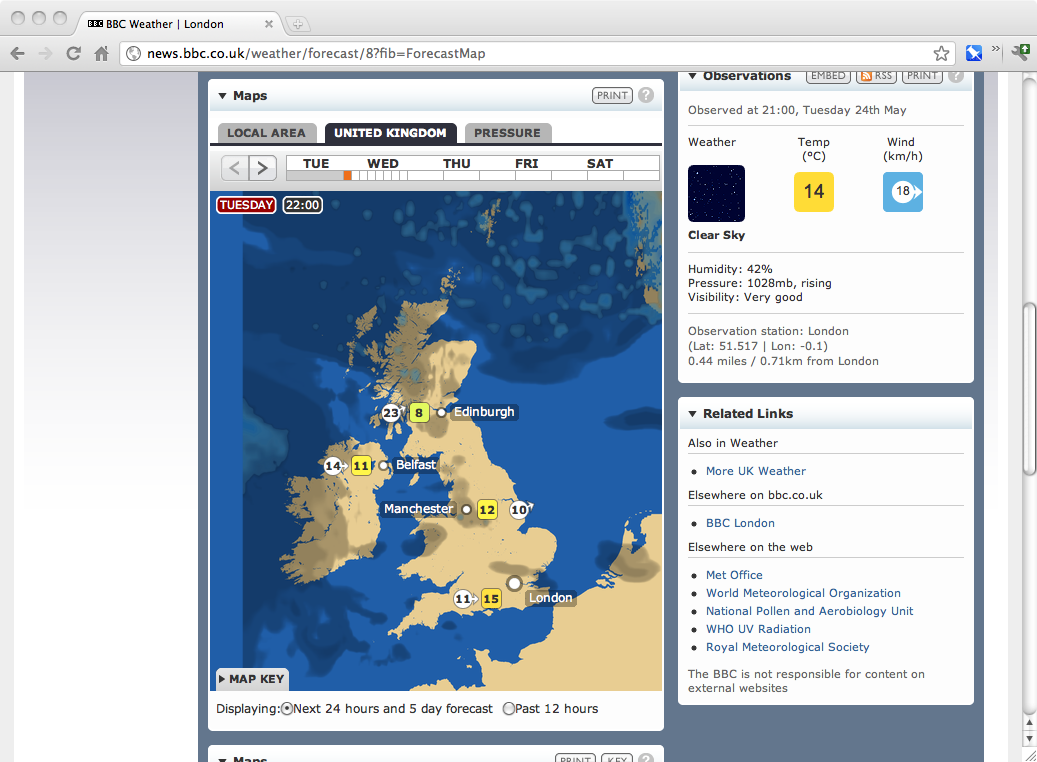Open the browser home page
Image resolution: width=1037 pixels, height=762 pixels.
click(x=101, y=54)
